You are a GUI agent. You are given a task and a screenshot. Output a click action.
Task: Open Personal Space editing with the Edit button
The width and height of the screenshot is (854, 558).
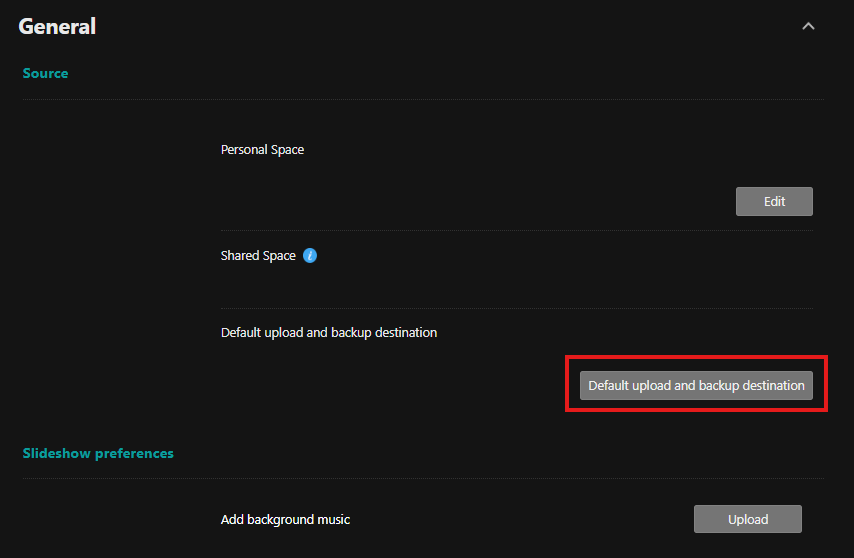click(x=774, y=201)
